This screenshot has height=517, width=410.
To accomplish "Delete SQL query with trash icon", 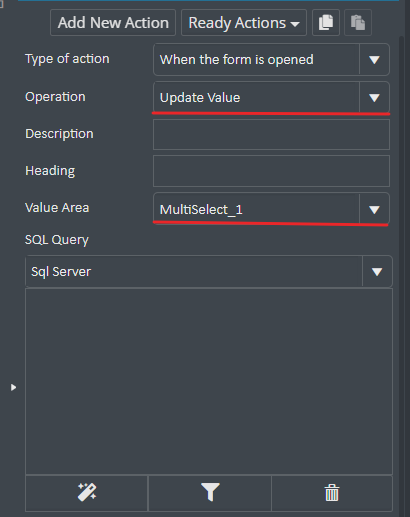I will (332, 493).
